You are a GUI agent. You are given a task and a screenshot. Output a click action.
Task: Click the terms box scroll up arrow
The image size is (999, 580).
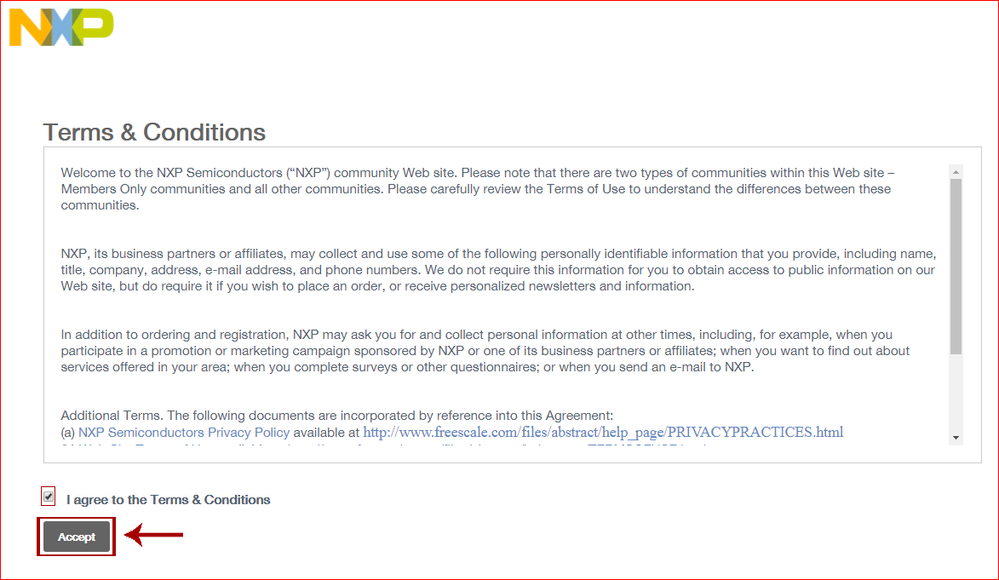pos(956,172)
